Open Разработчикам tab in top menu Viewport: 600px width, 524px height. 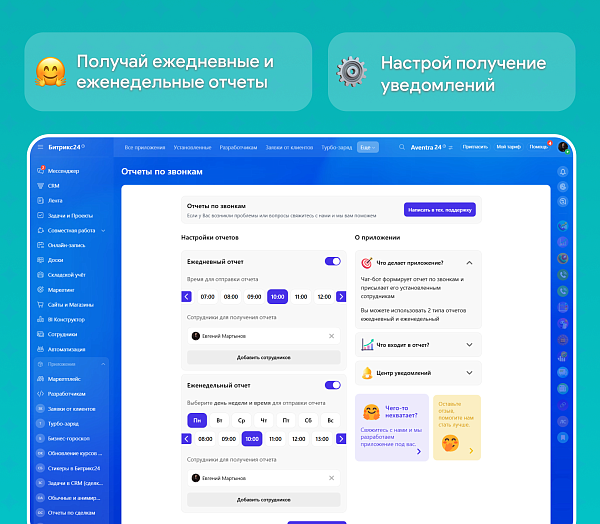(238, 147)
